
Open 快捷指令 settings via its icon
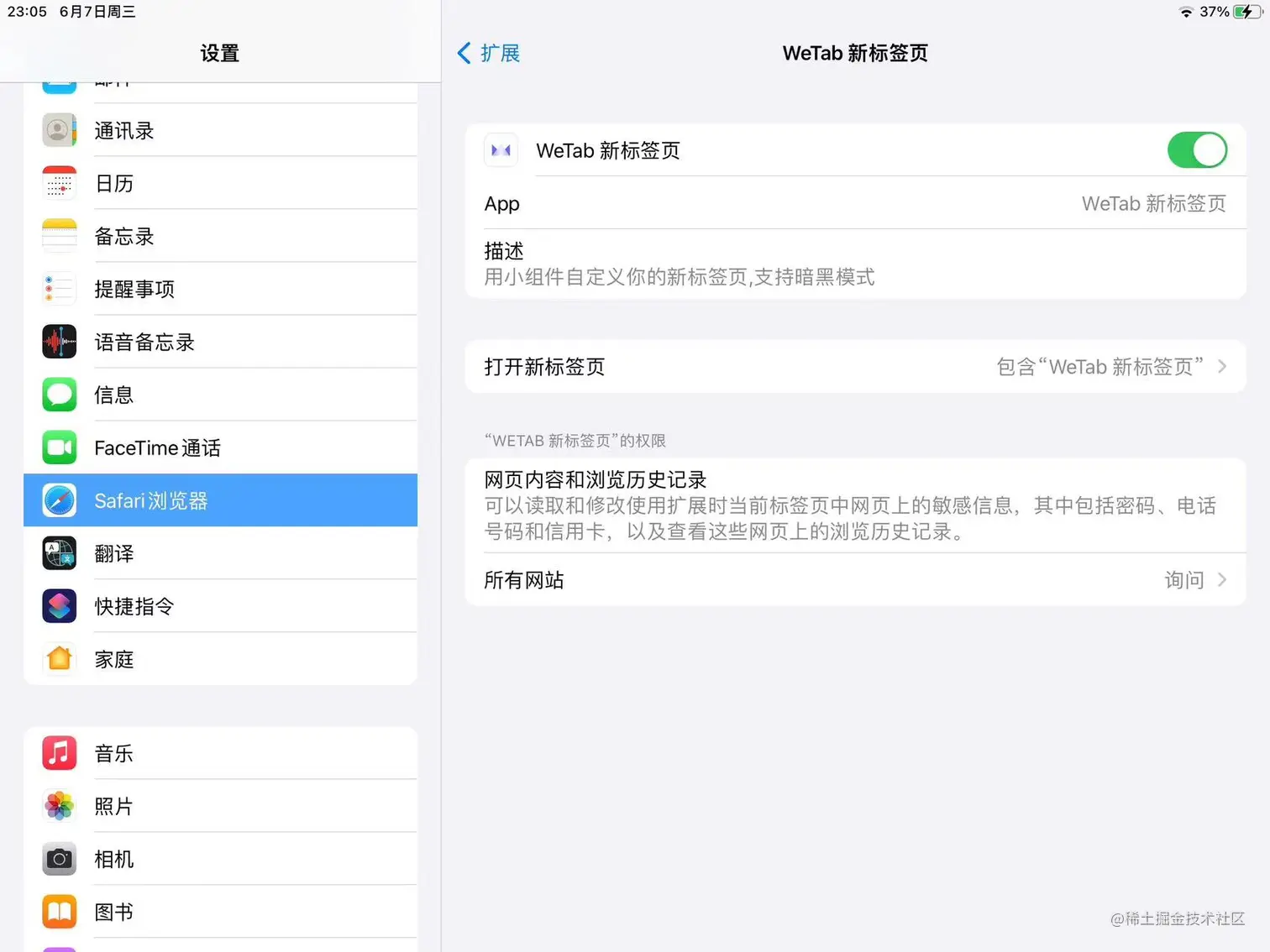59,606
